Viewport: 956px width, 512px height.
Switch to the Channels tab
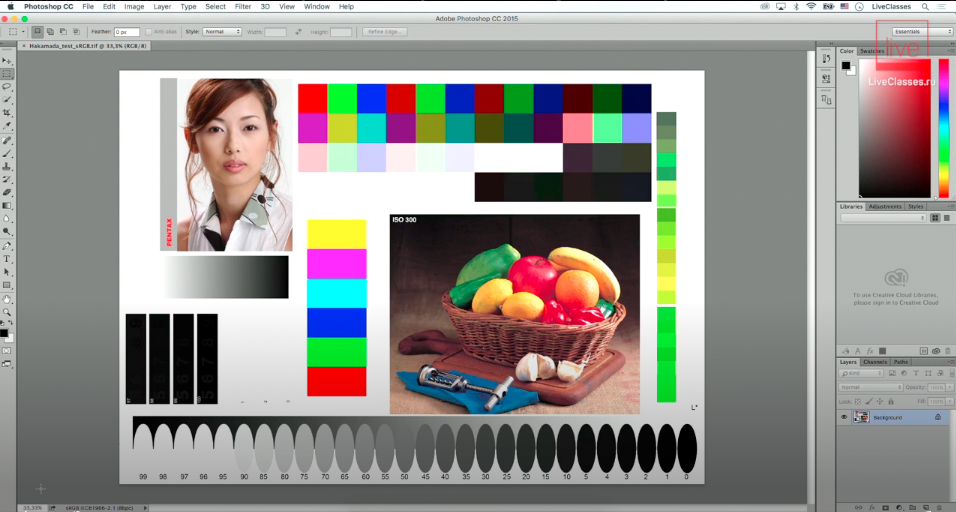[x=875, y=362]
